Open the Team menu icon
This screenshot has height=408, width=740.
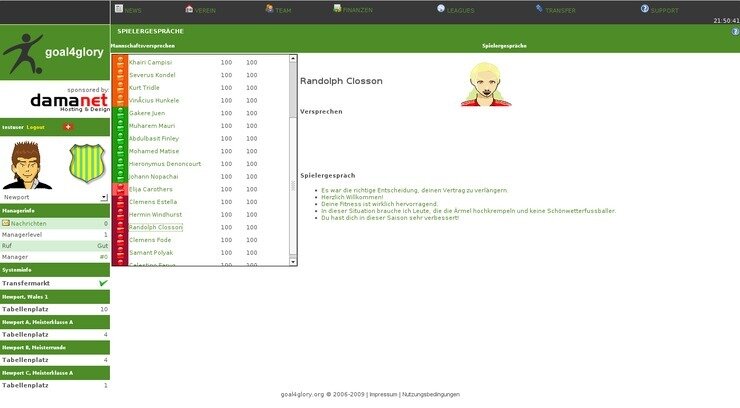(270, 8)
